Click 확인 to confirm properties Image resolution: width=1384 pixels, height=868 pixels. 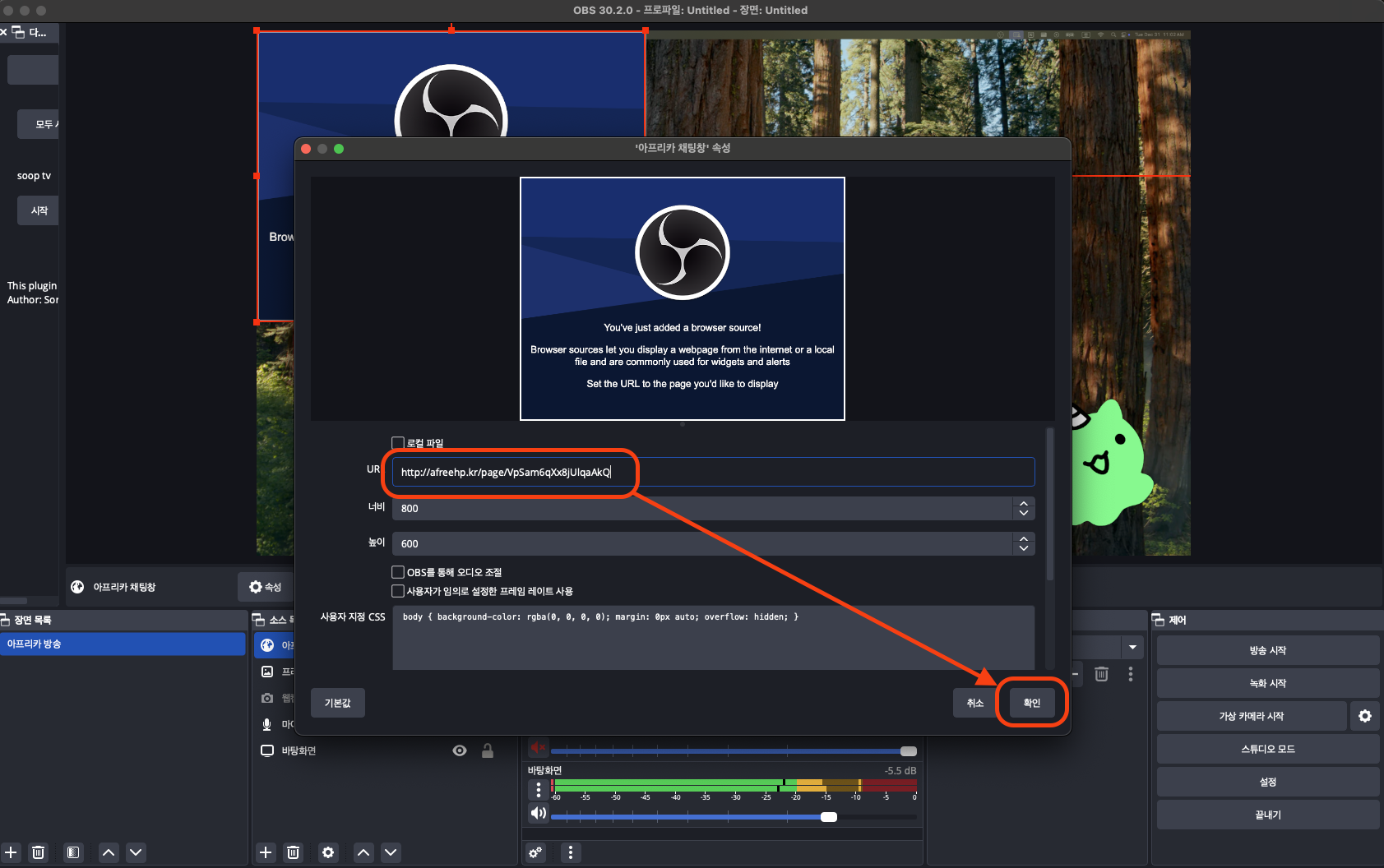click(x=1032, y=703)
